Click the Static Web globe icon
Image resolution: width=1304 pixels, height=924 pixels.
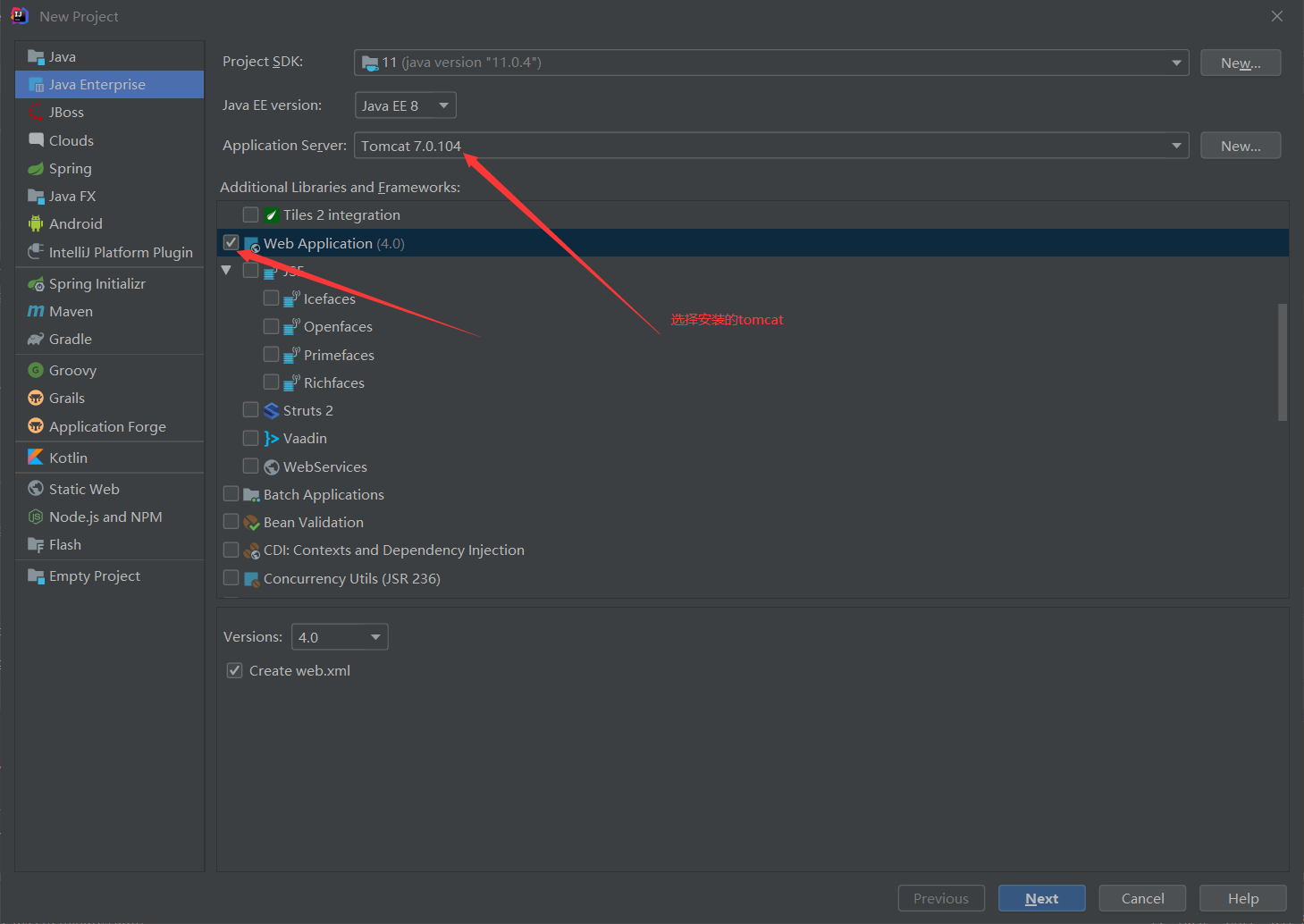coord(36,489)
